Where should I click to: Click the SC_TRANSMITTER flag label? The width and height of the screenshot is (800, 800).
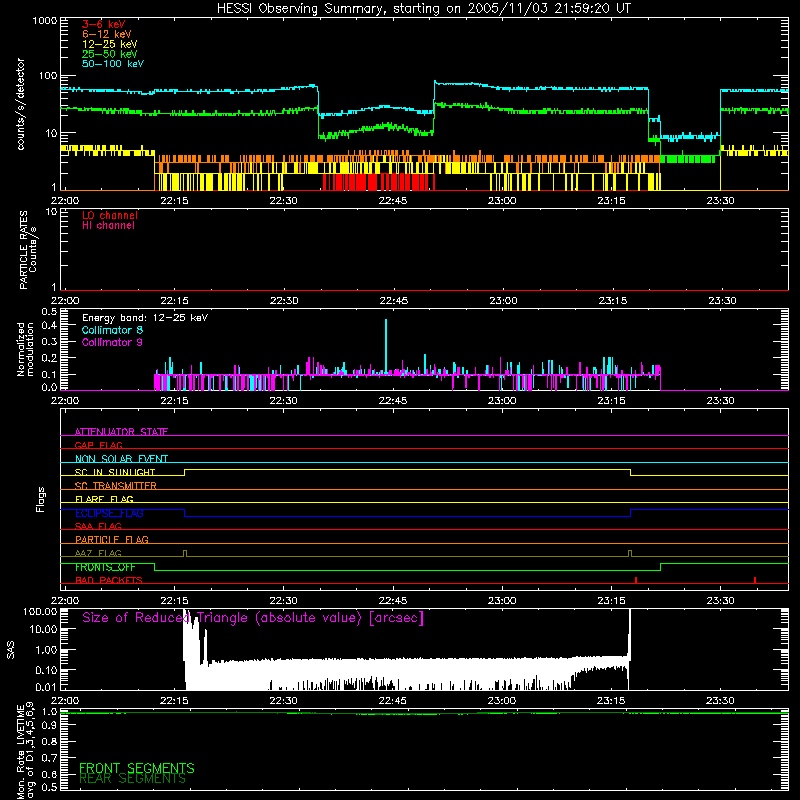(115, 486)
